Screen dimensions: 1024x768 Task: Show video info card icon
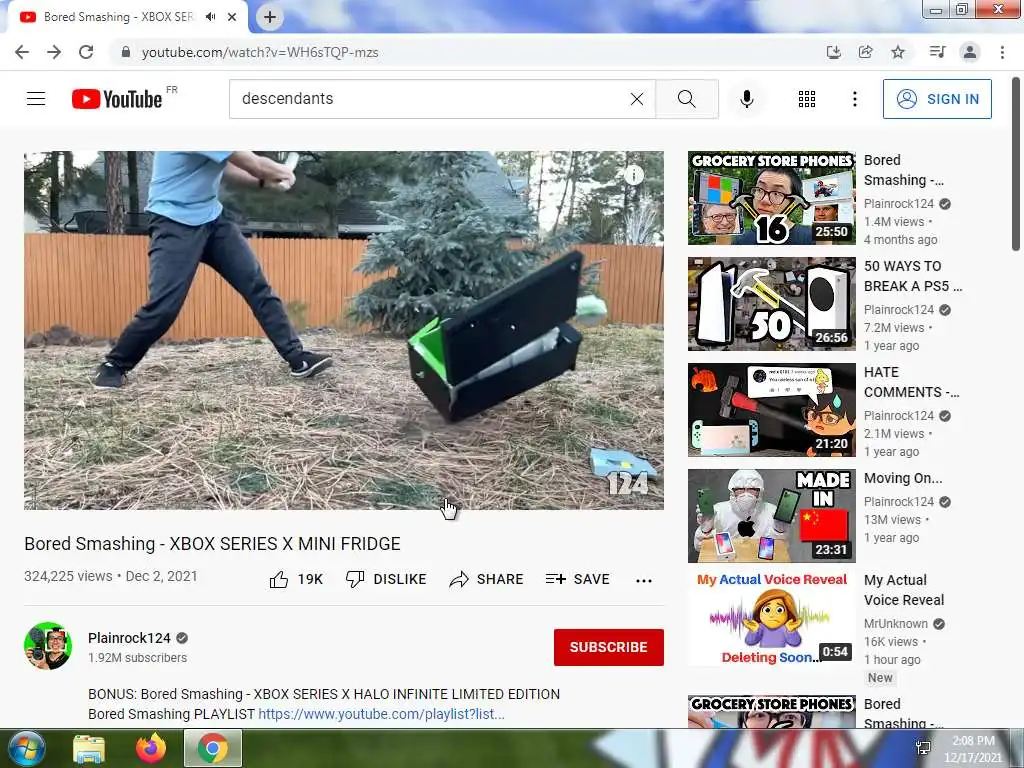(634, 174)
